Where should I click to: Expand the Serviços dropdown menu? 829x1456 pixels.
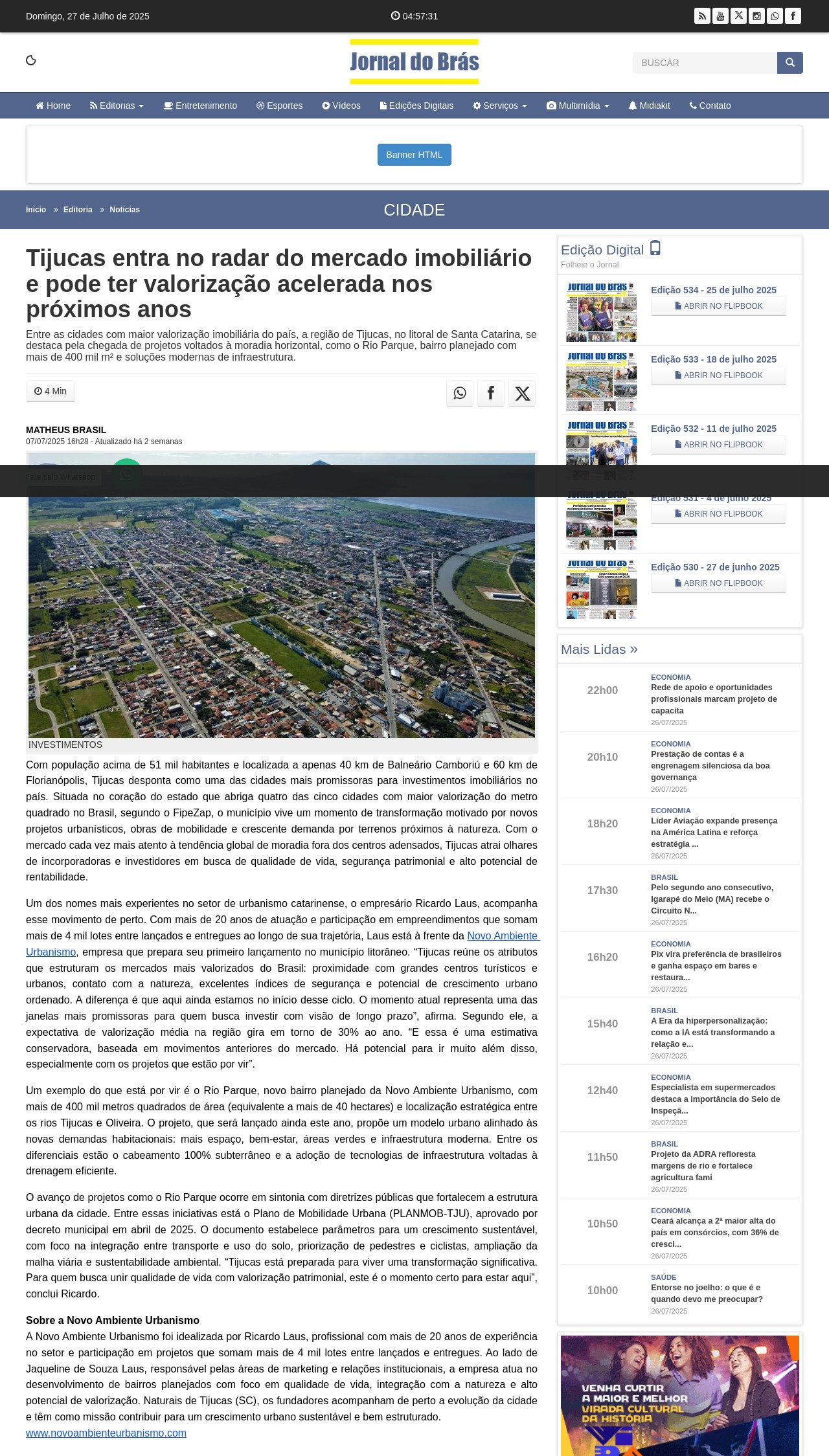coord(500,106)
